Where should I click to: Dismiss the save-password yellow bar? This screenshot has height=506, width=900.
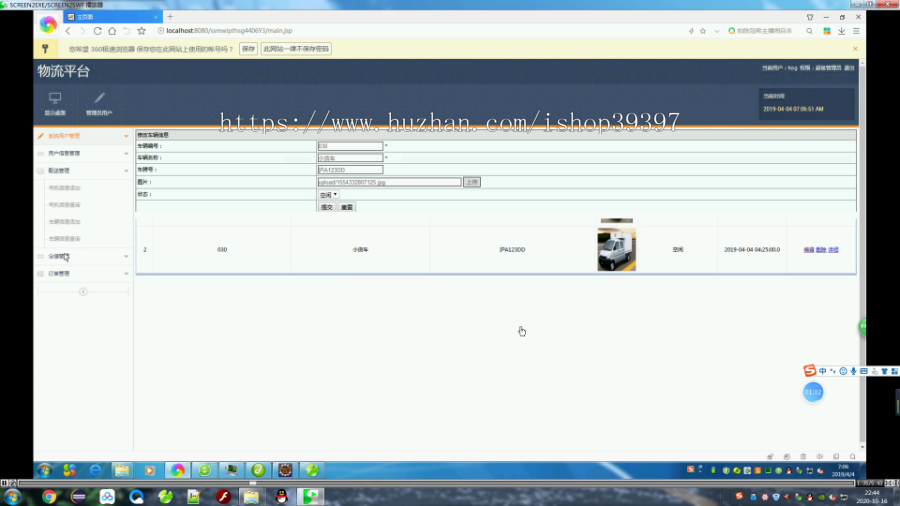pyautogui.click(x=855, y=49)
